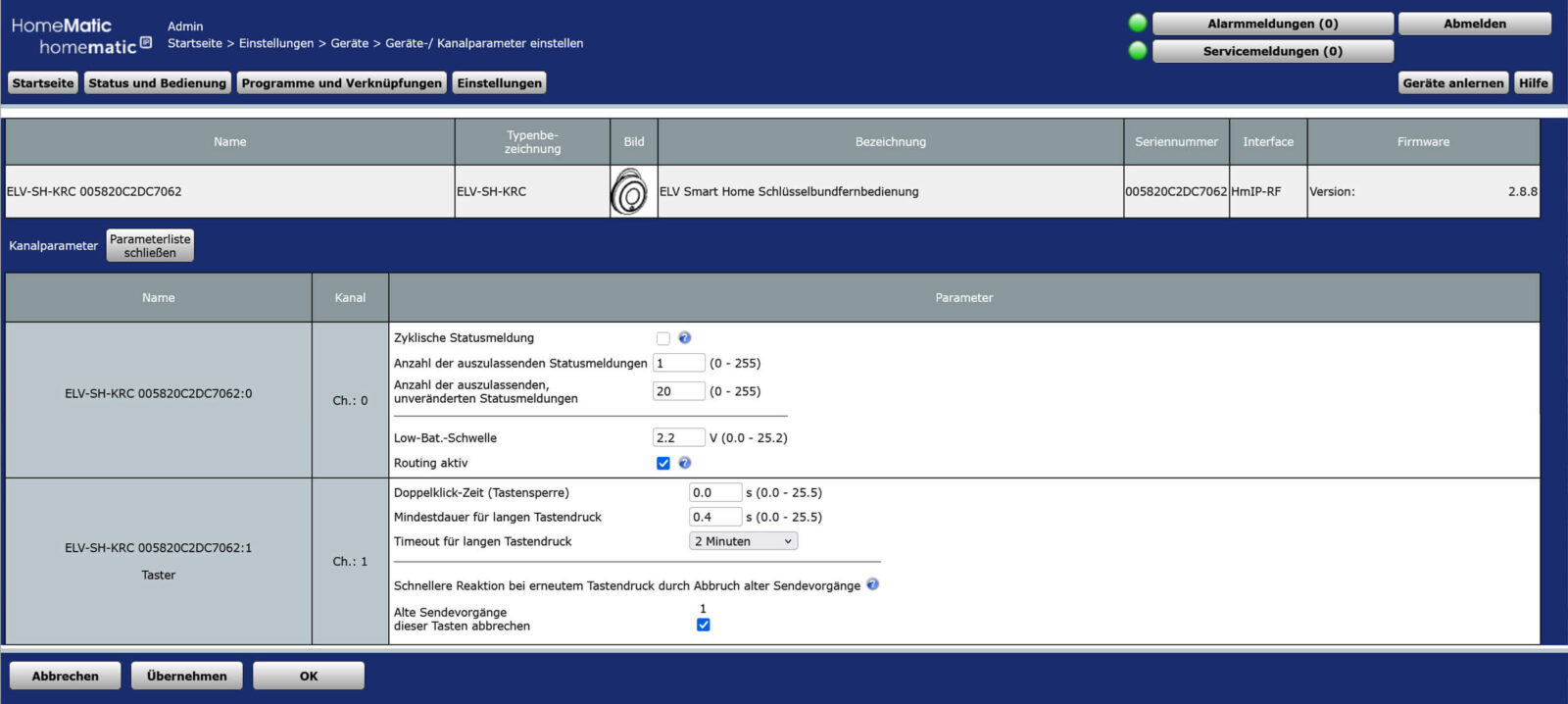Open the Einstellungen menu

click(499, 83)
